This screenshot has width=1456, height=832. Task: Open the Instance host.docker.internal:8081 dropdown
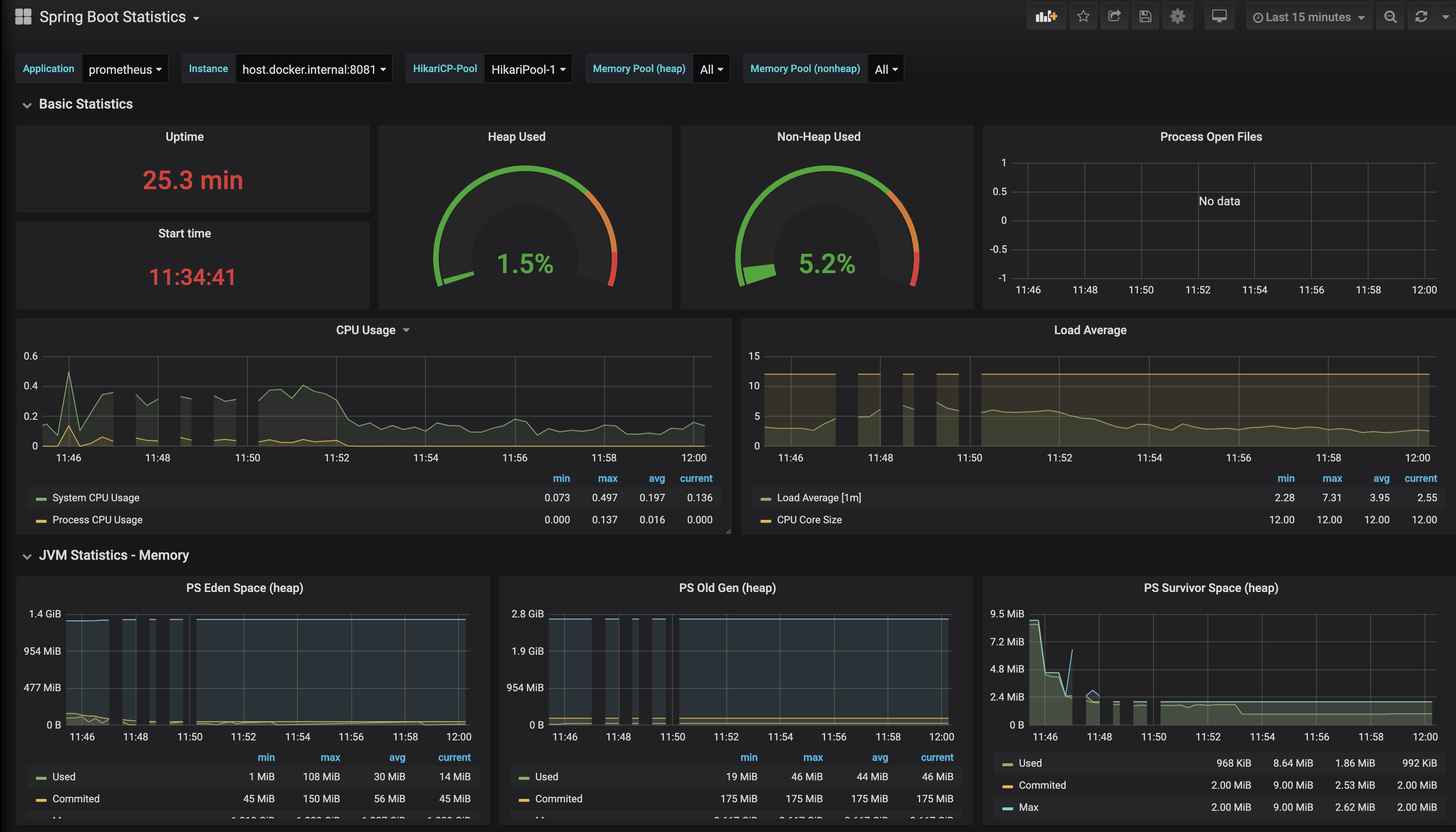[x=313, y=69]
